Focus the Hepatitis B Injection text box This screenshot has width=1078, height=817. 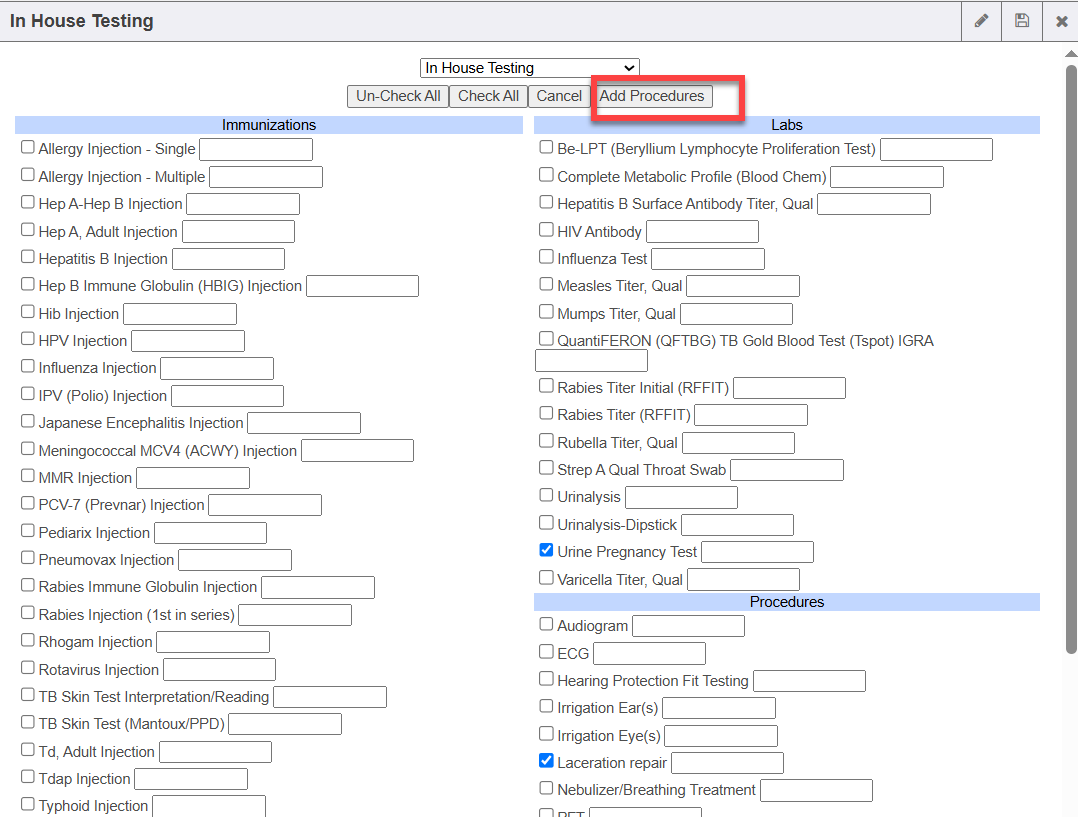(x=228, y=259)
